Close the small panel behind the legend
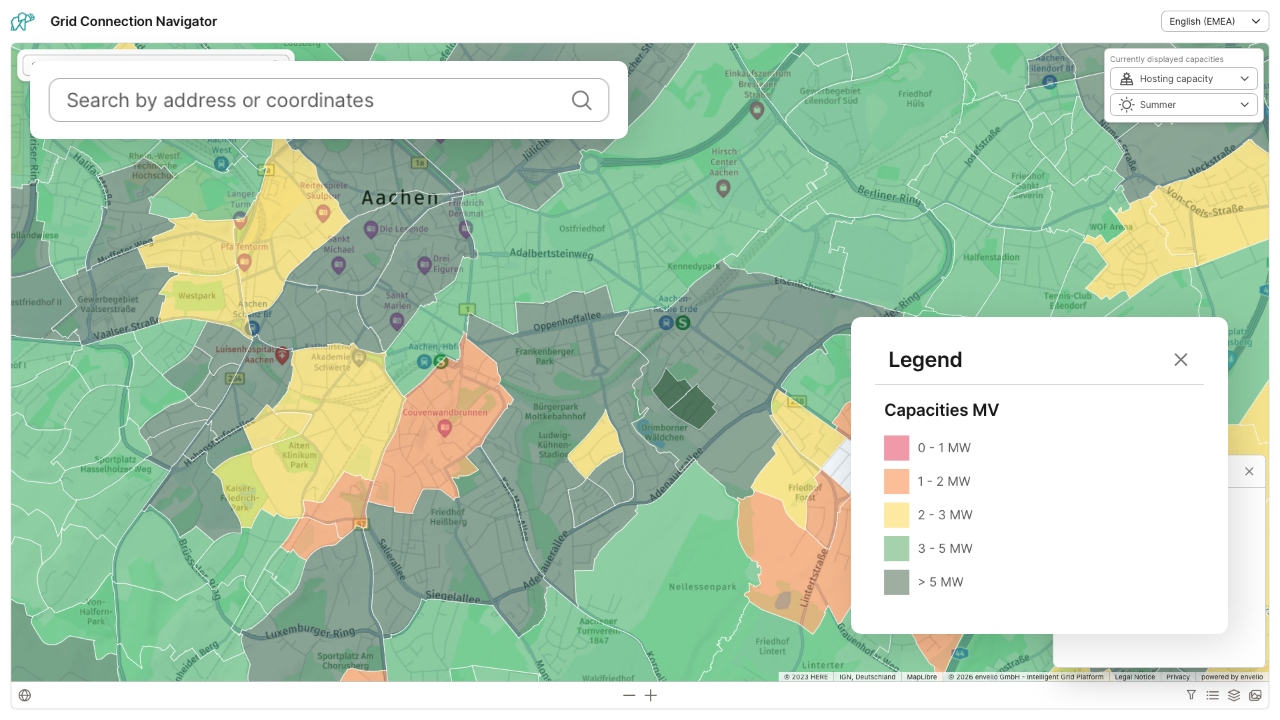The height and width of the screenshot is (720, 1280). [x=1249, y=471]
